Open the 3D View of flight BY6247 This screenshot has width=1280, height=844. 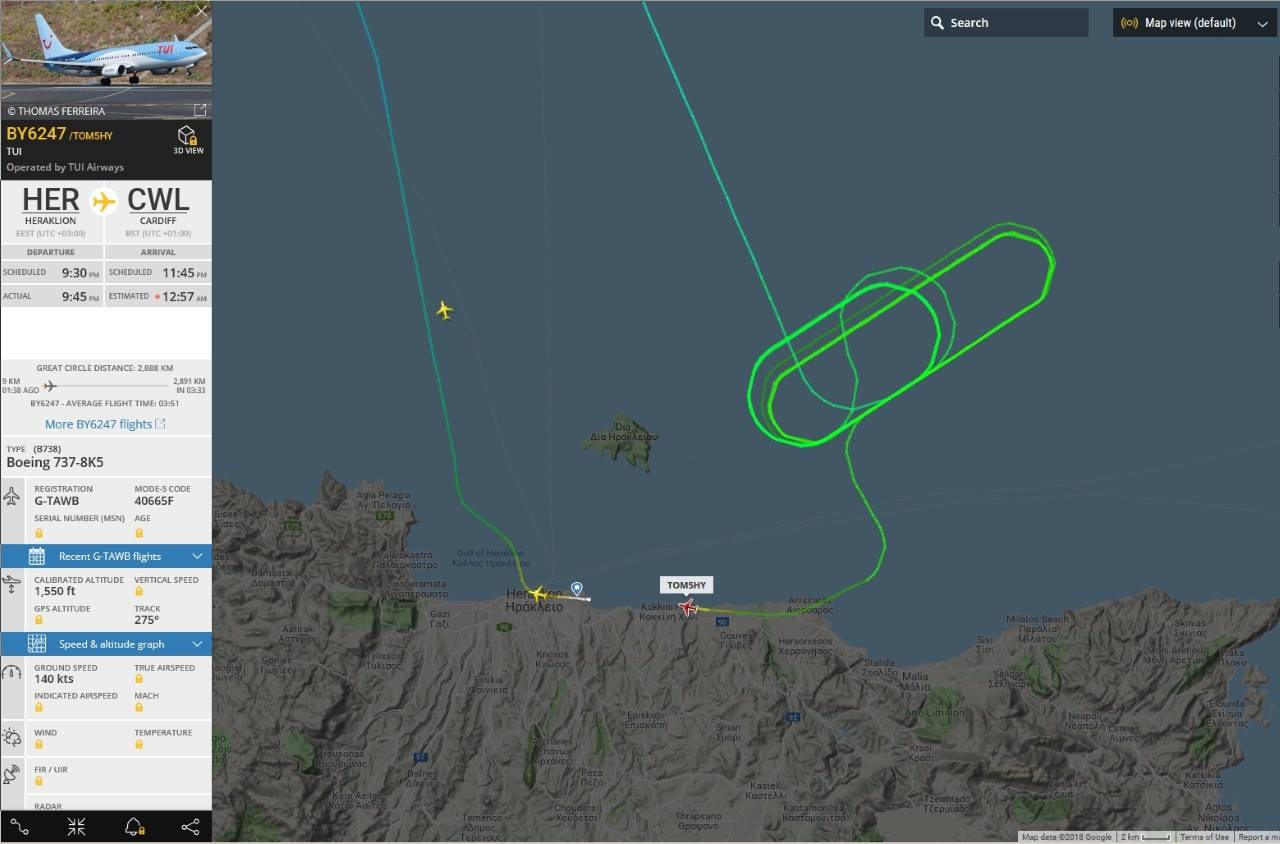point(188,140)
